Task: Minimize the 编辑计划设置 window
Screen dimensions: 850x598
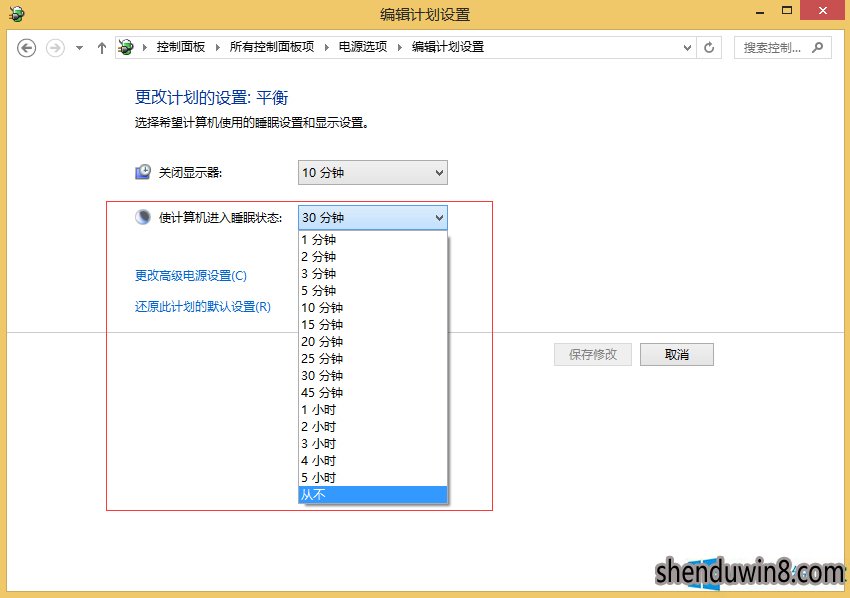Action: pos(759,12)
